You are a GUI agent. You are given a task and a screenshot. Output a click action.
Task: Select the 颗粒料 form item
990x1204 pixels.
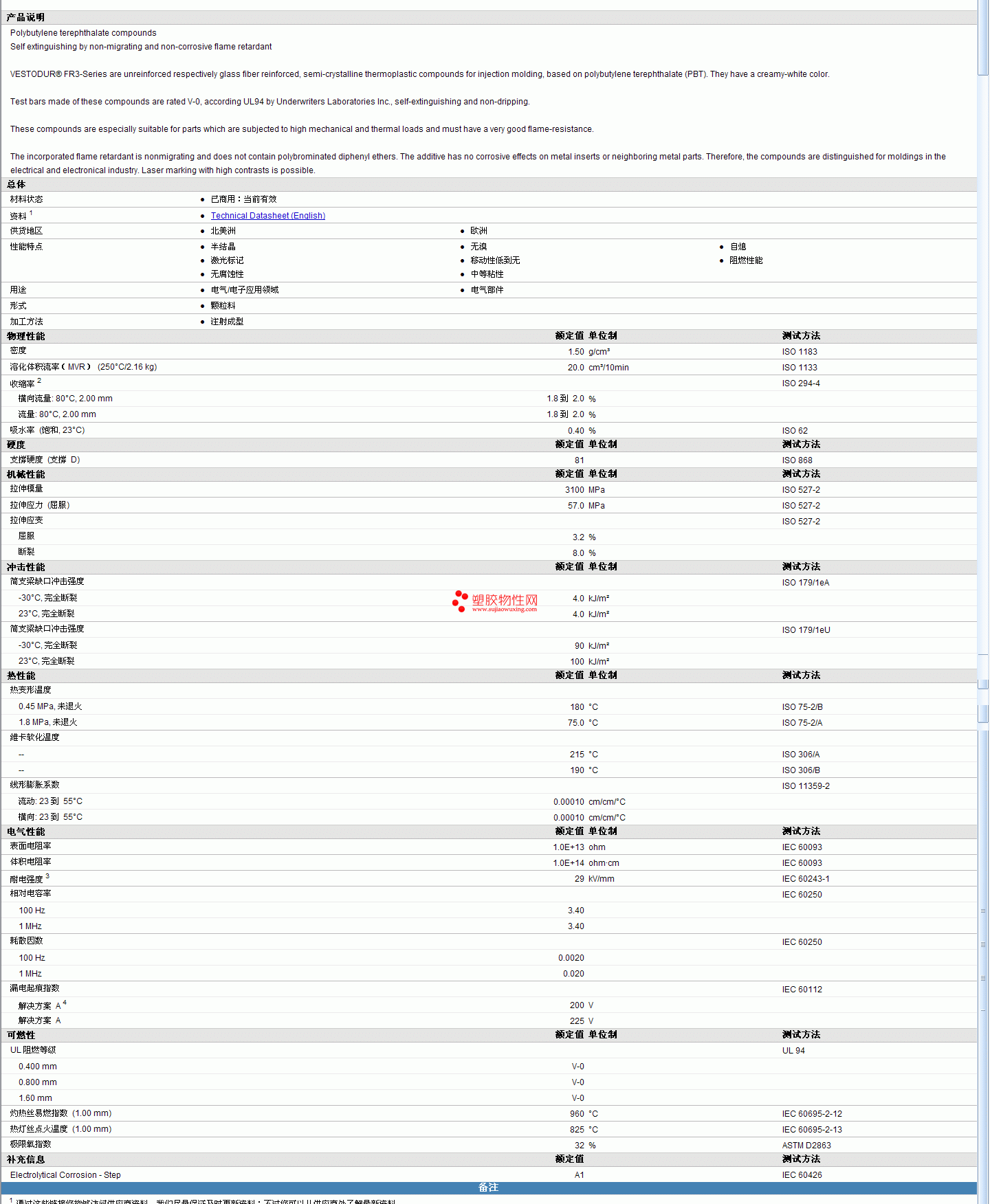(223, 306)
